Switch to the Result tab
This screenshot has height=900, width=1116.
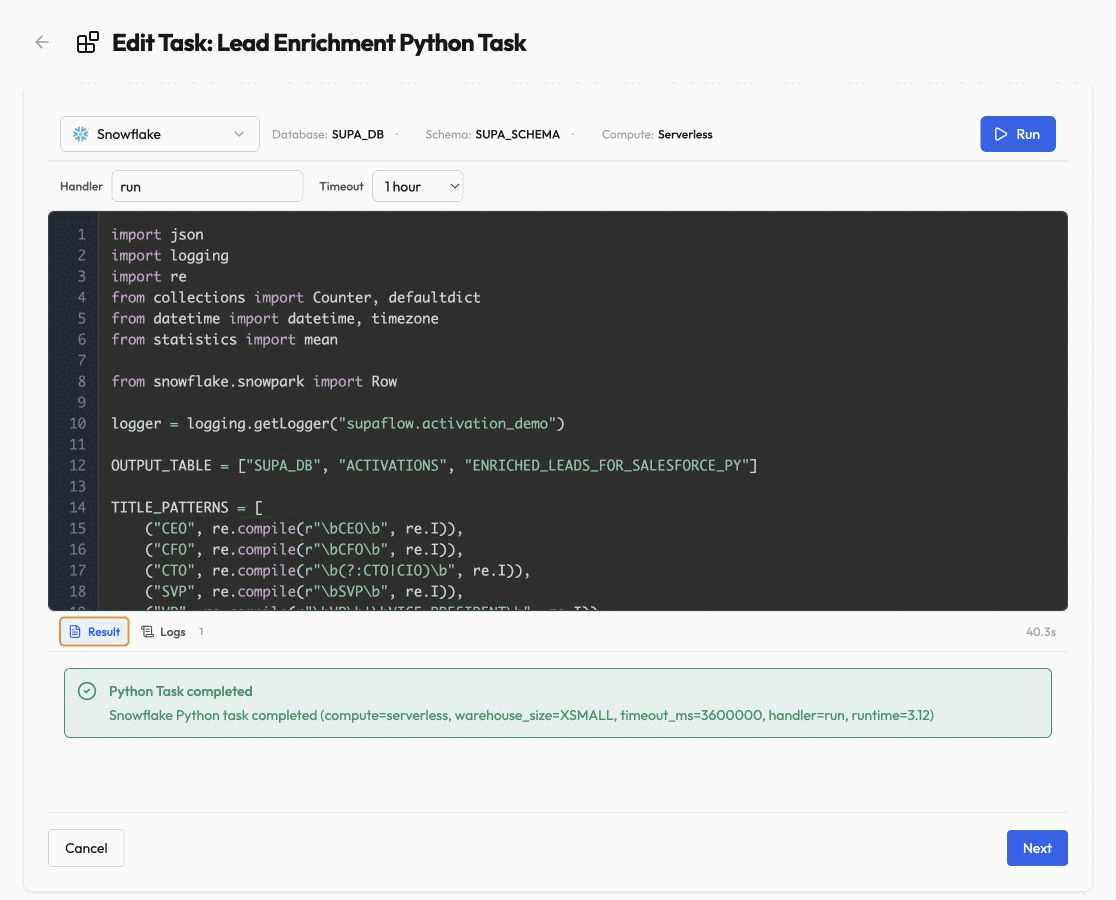pos(94,632)
